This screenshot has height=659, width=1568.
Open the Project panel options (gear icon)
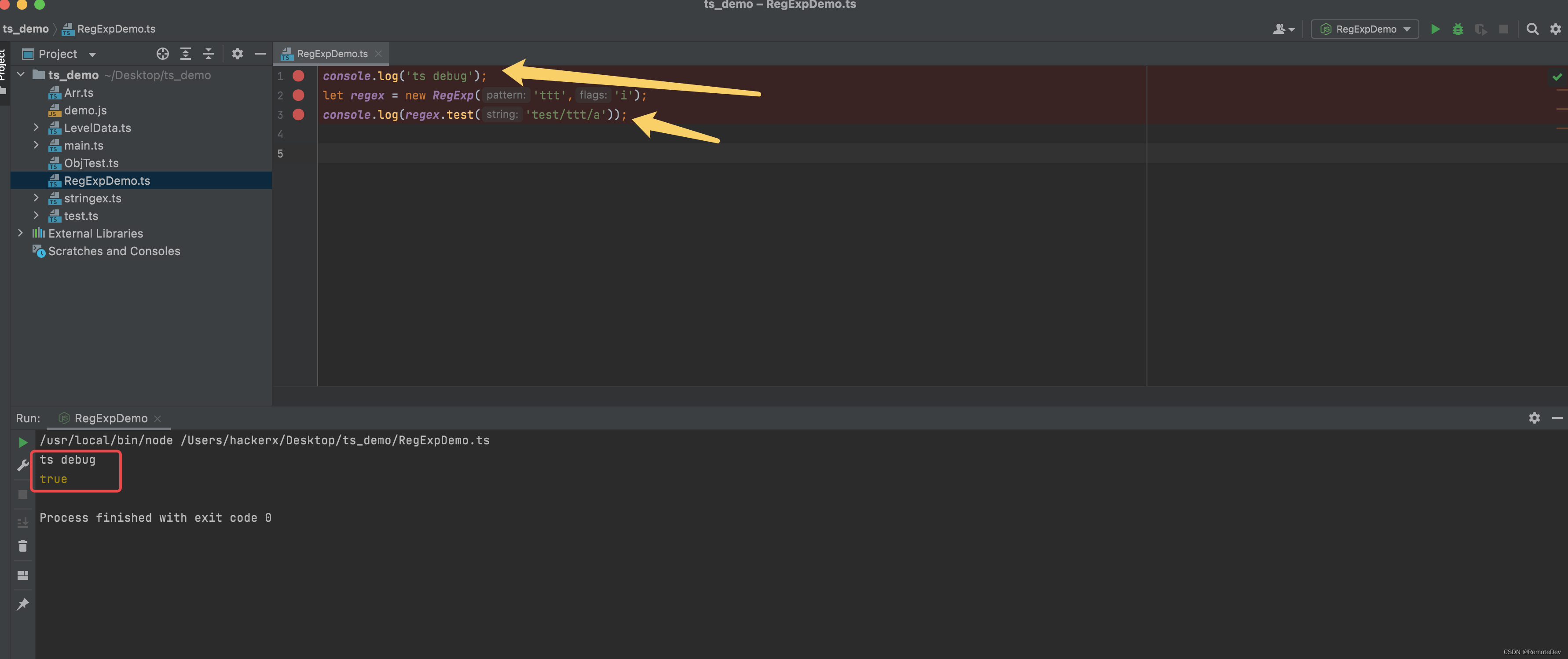click(238, 54)
